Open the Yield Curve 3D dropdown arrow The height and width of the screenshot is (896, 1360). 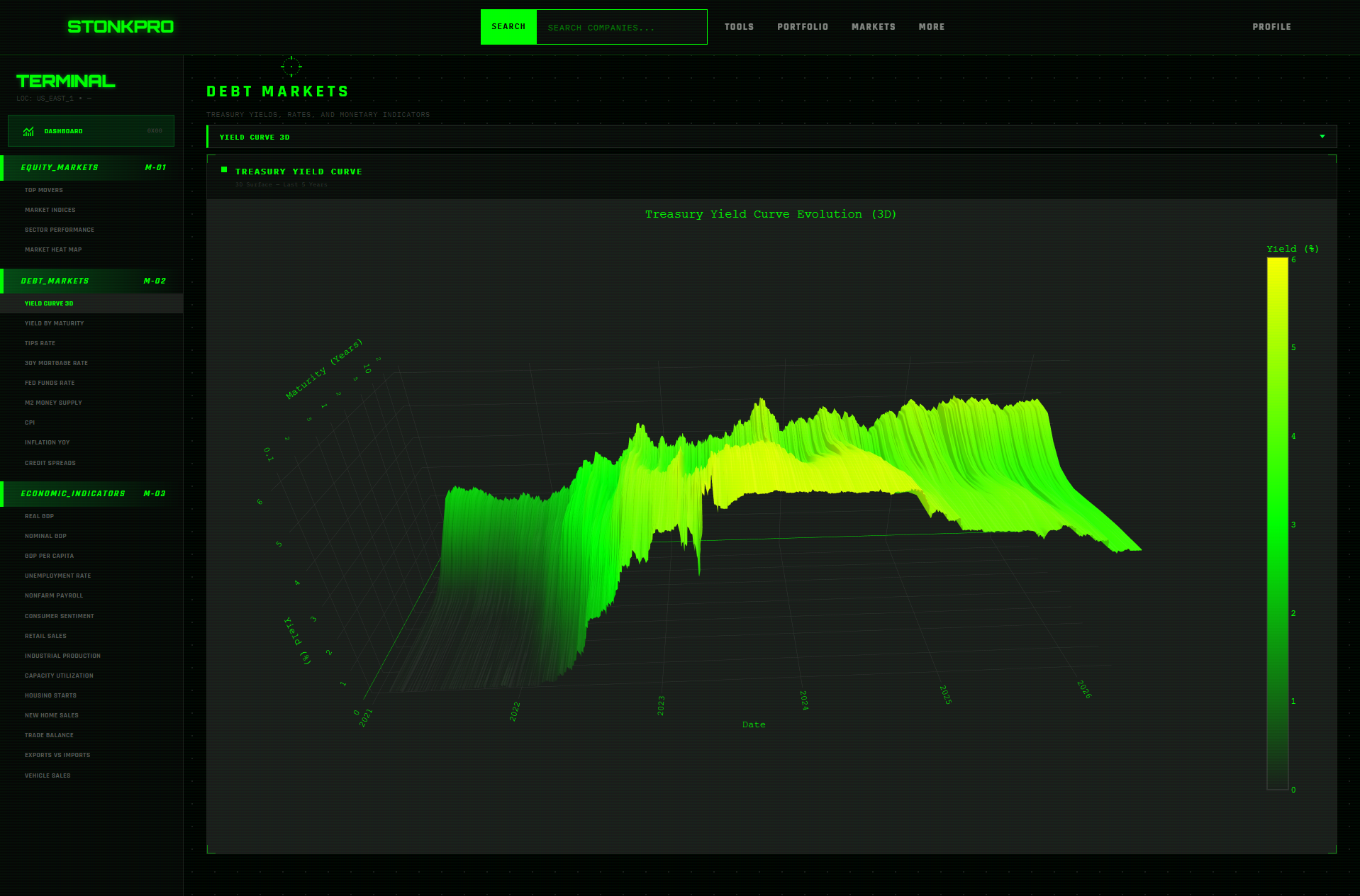pos(1322,137)
